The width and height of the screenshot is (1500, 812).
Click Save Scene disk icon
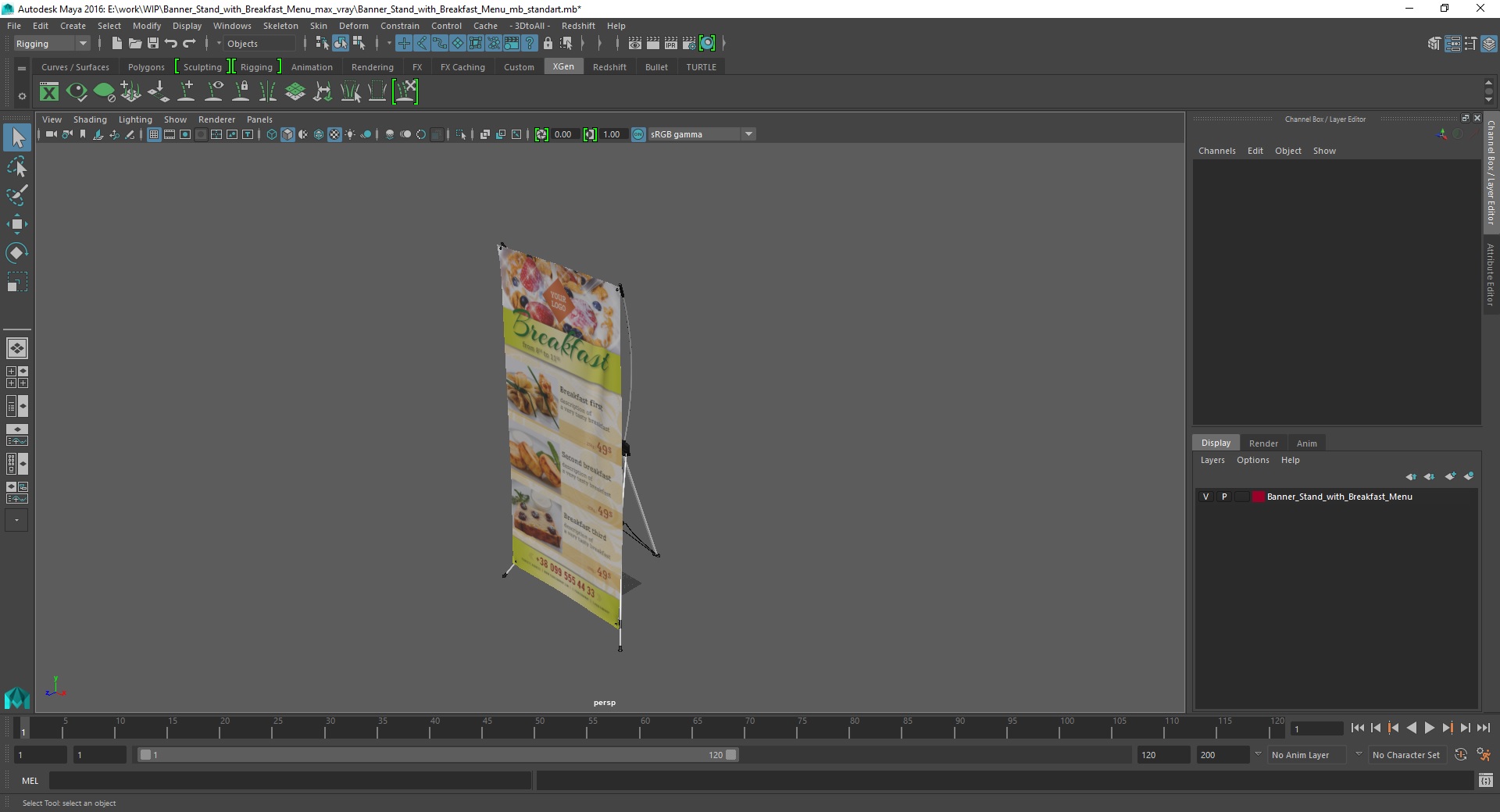tap(153, 44)
